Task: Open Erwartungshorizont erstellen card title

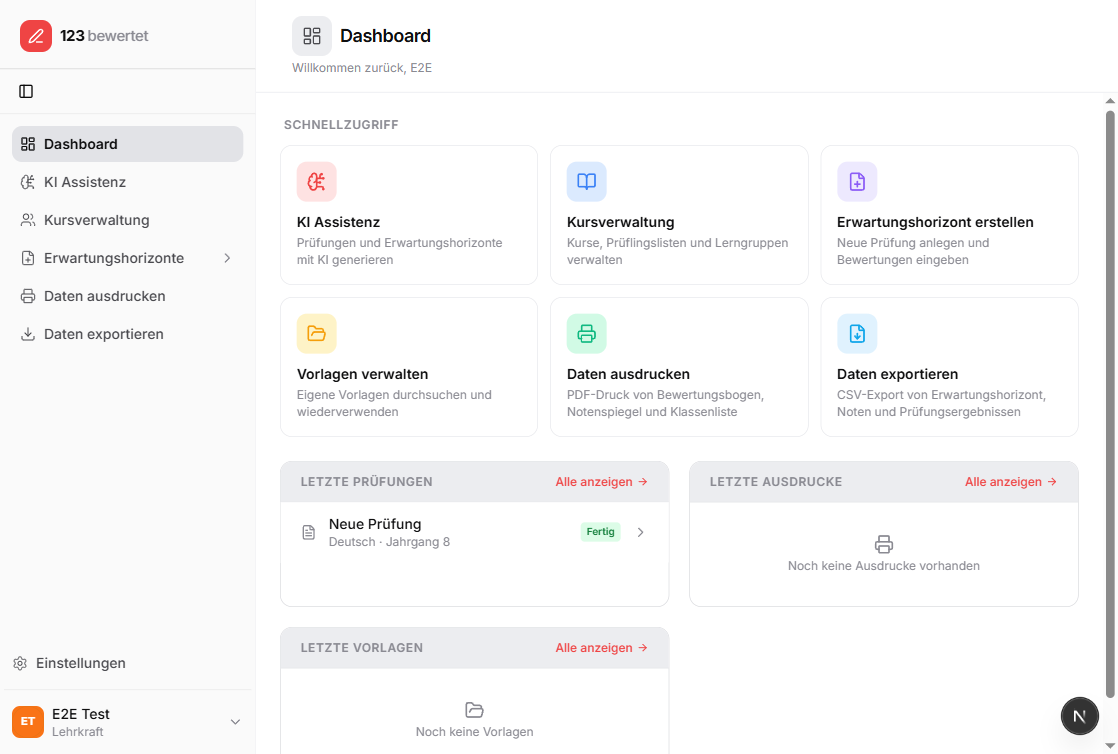Action: (x=935, y=222)
